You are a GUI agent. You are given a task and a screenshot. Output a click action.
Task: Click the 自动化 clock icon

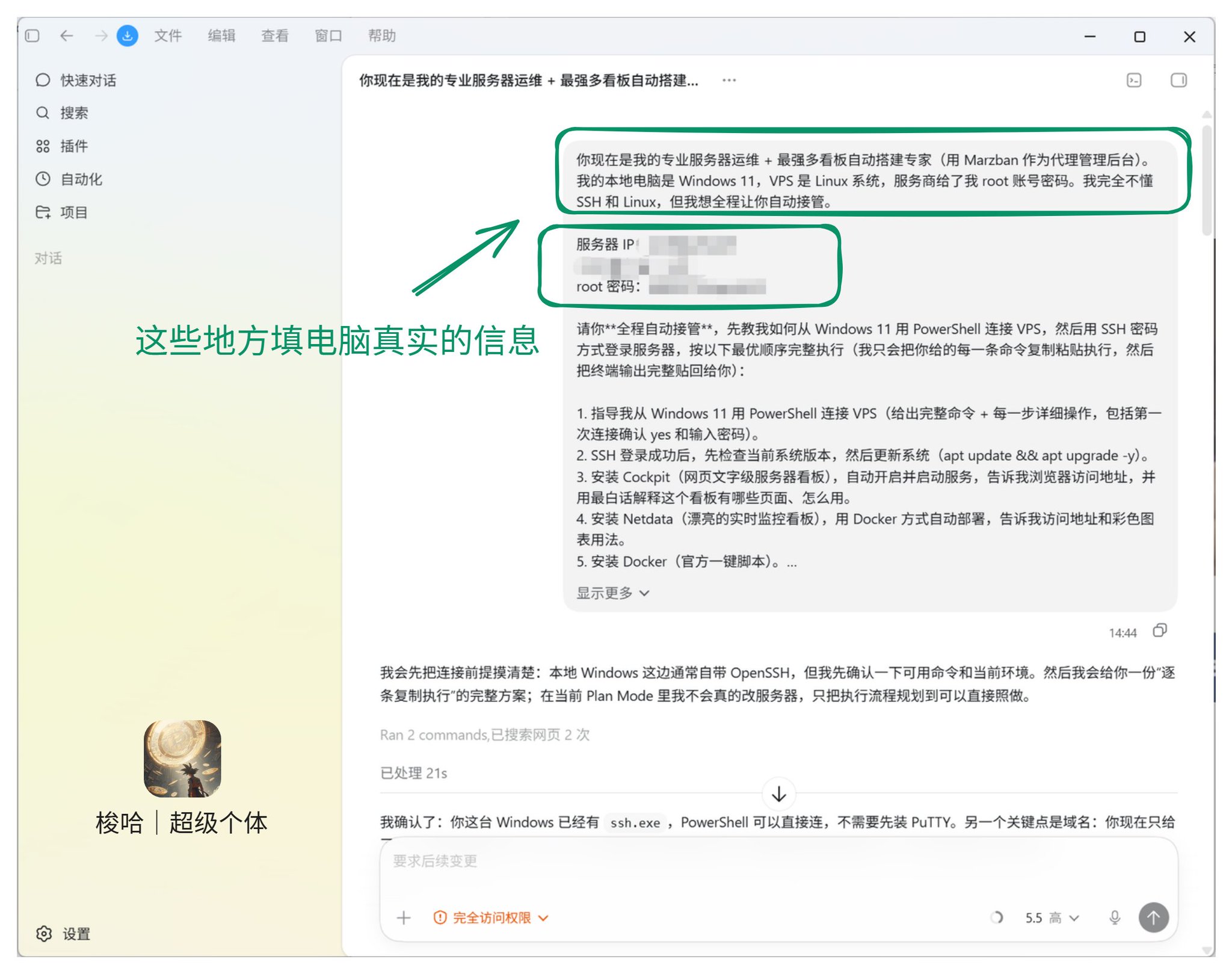click(x=43, y=179)
